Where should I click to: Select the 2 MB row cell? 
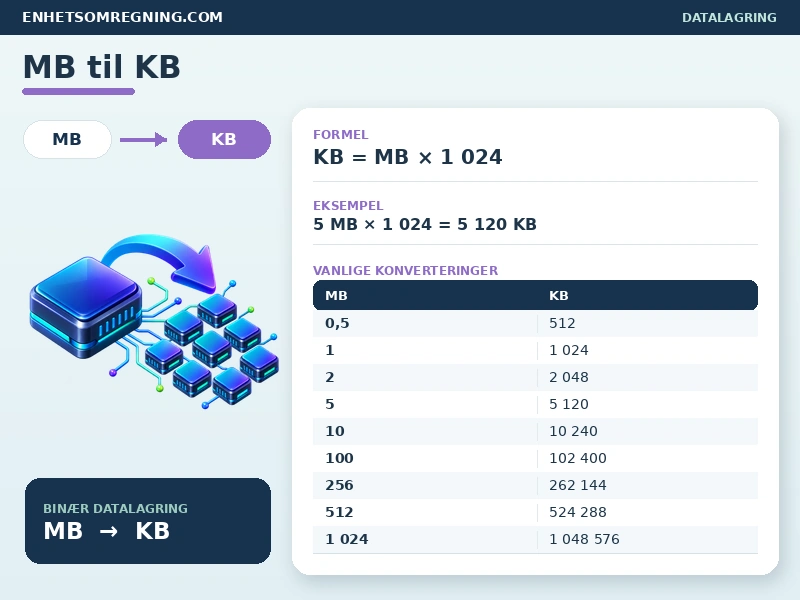click(x=425, y=378)
